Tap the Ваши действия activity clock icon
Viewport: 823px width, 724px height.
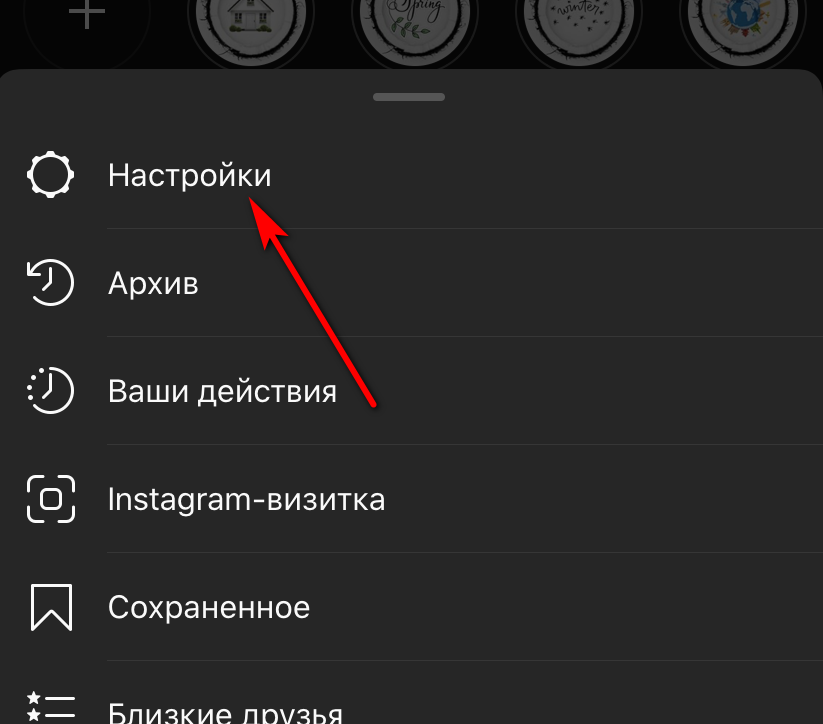point(50,391)
